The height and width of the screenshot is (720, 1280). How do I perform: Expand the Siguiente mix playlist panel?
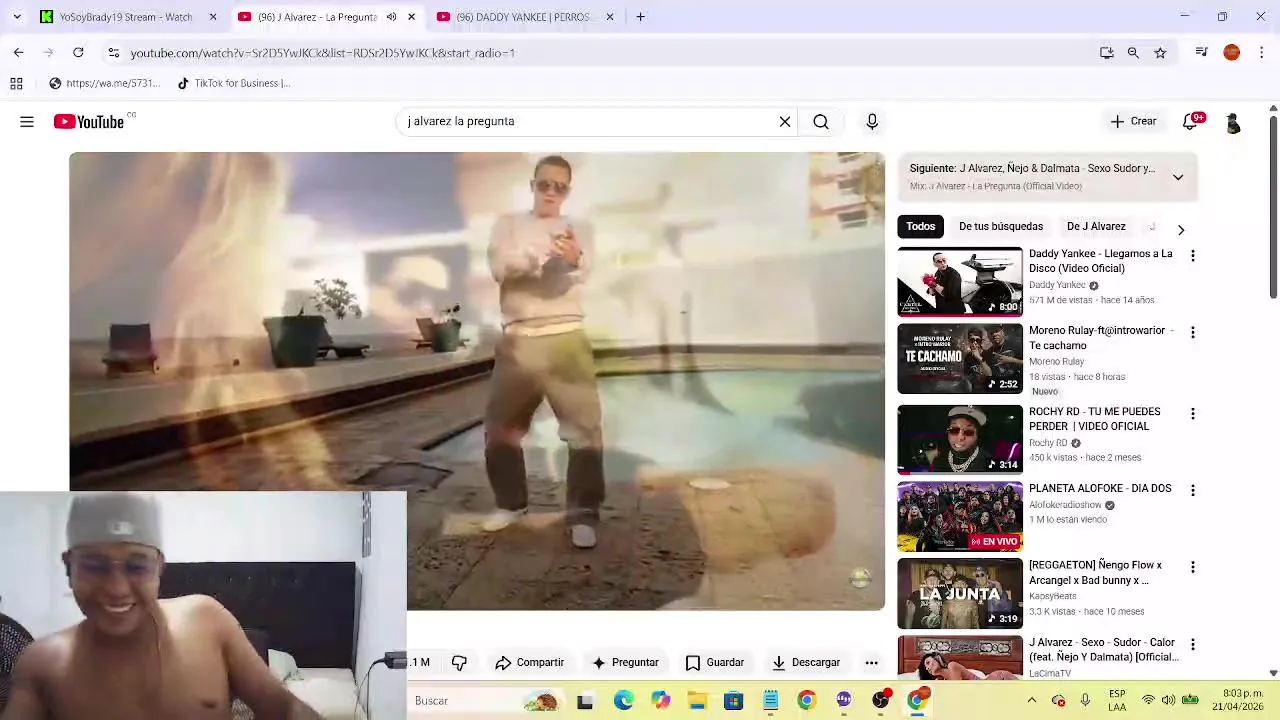[x=1178, y=177]
